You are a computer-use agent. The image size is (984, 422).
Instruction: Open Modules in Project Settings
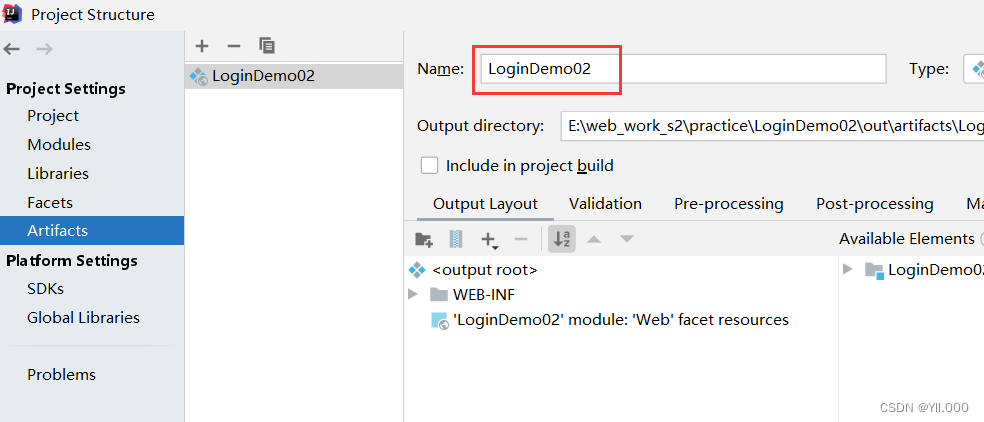[x=59, y=144]
